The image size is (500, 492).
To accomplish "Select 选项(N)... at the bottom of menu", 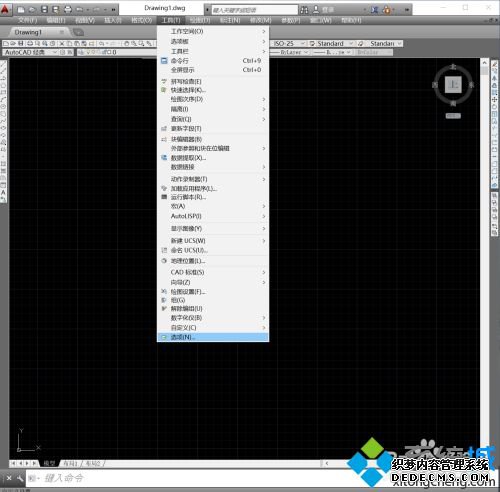I will 213,337.
